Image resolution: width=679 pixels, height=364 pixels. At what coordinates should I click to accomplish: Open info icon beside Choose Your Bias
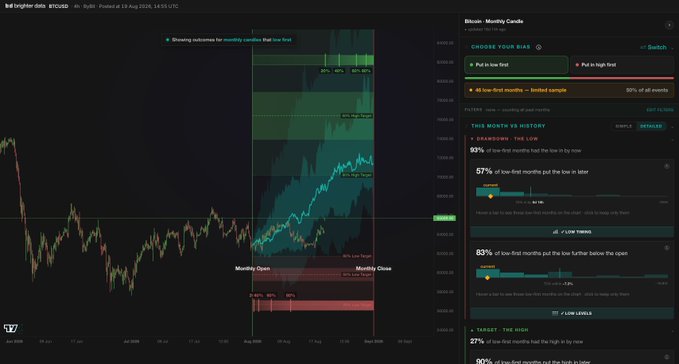click(x=539, y=47)
